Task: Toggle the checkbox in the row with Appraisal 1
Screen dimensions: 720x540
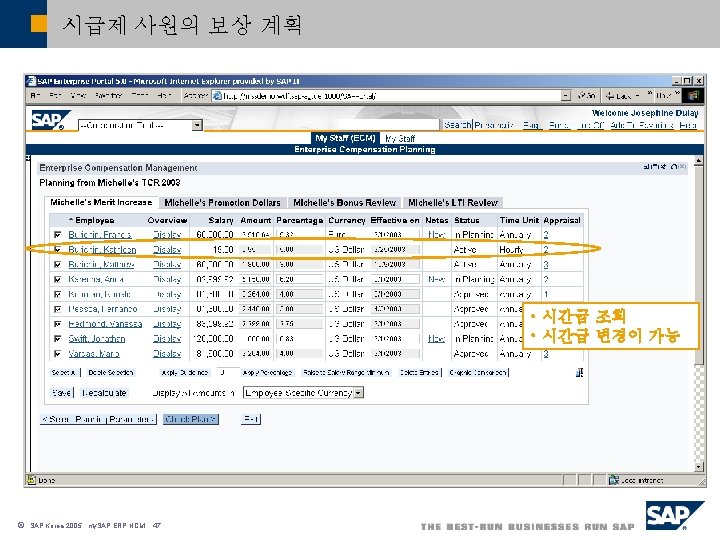Action: tap(57, 294)
